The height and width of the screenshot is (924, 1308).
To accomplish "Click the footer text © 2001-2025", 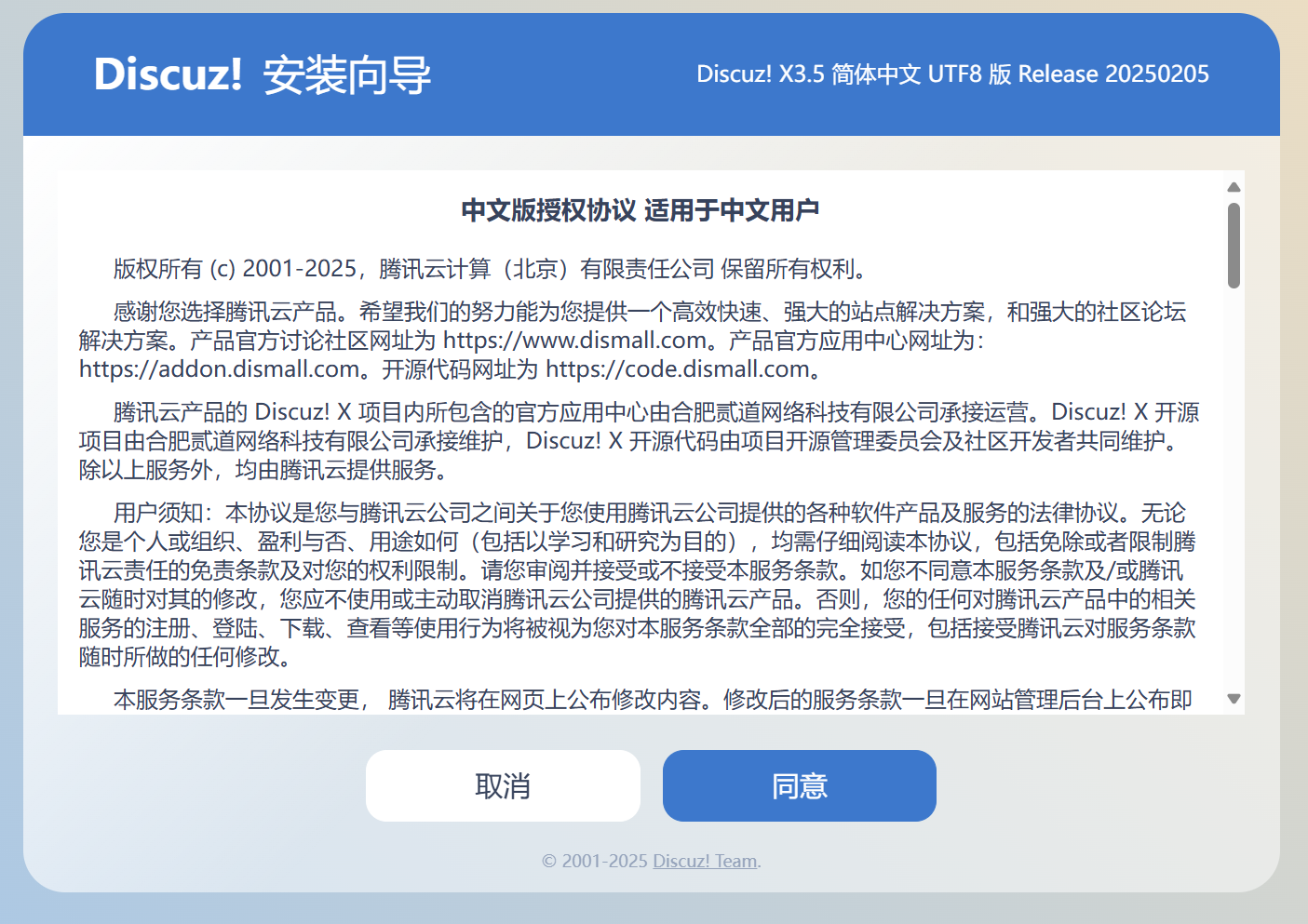I will (595, 861).
